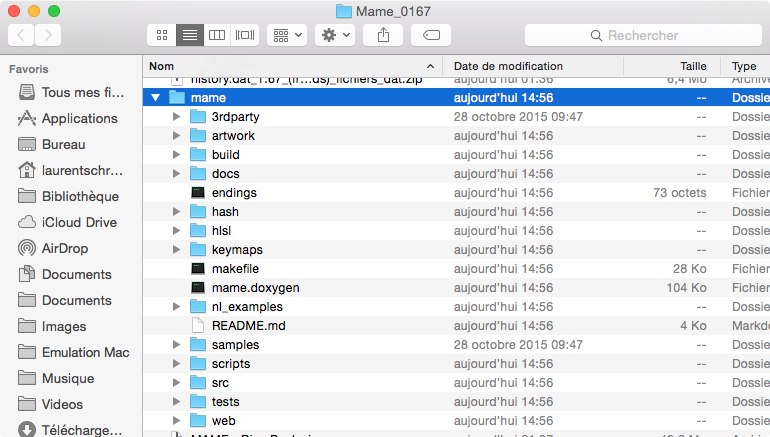Expand the hash folder
770x437 pixels.
[176, 212]
